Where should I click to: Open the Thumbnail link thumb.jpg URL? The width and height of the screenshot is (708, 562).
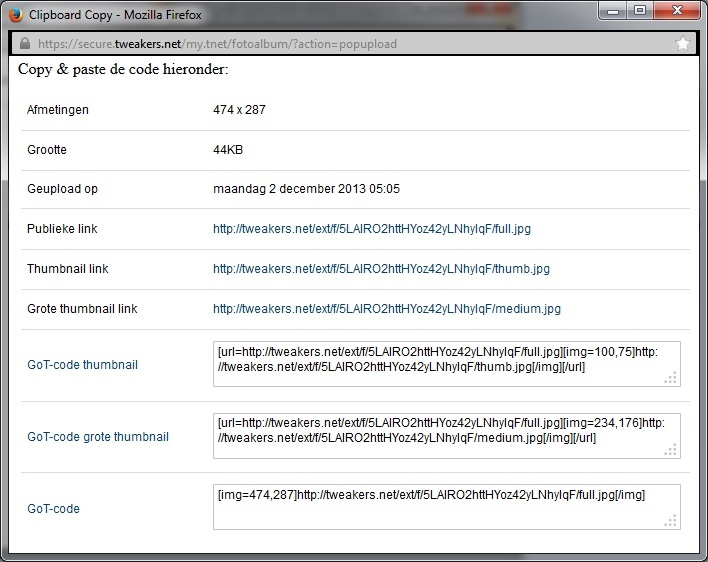pyautogui.click(x=381, y=269)
